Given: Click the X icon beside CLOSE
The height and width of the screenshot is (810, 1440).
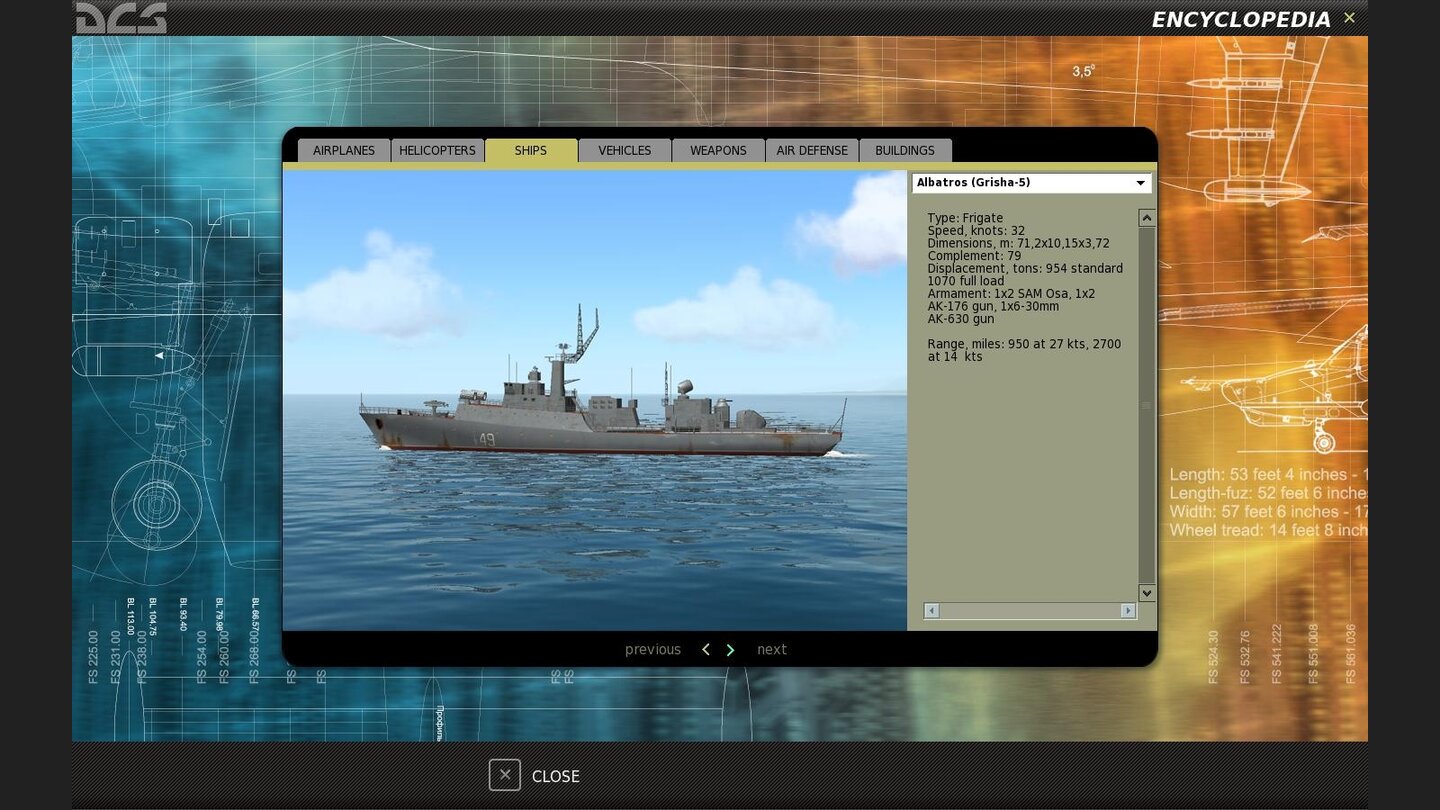Looking at the screenshot, I should (505, 775).
